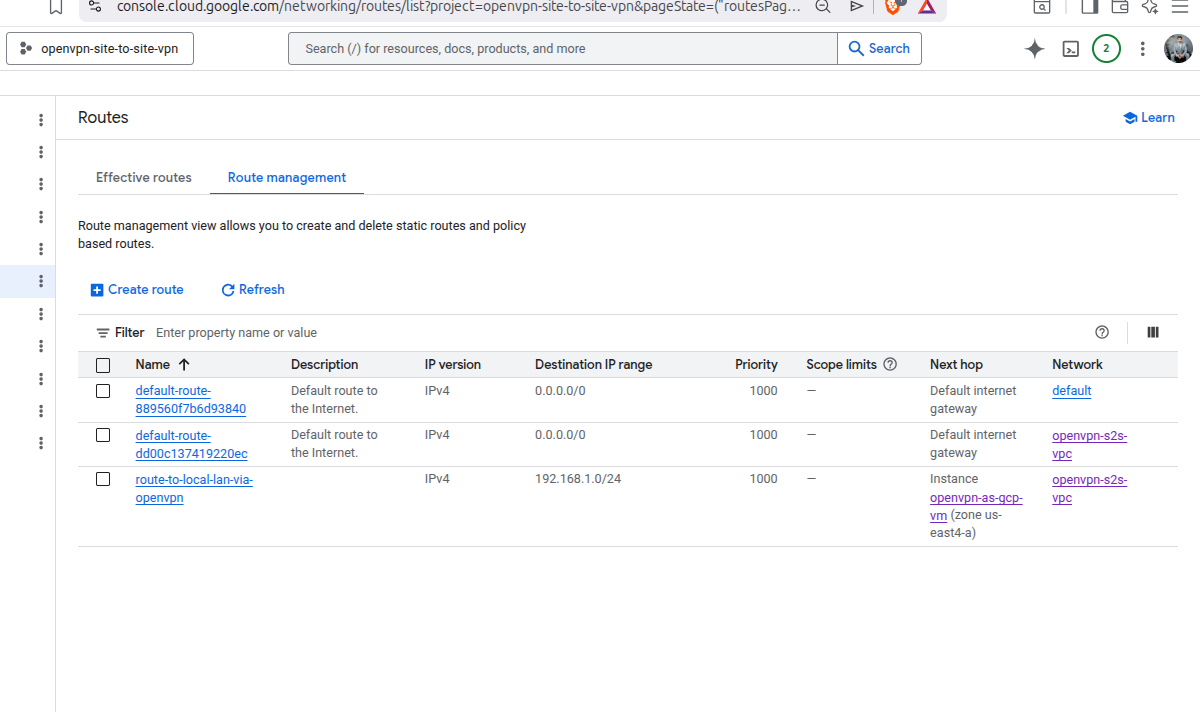Image resolution: width=1200 pixels, height=712 pixels.
Task: Click the Create route button
Action: tap(137, 290)
